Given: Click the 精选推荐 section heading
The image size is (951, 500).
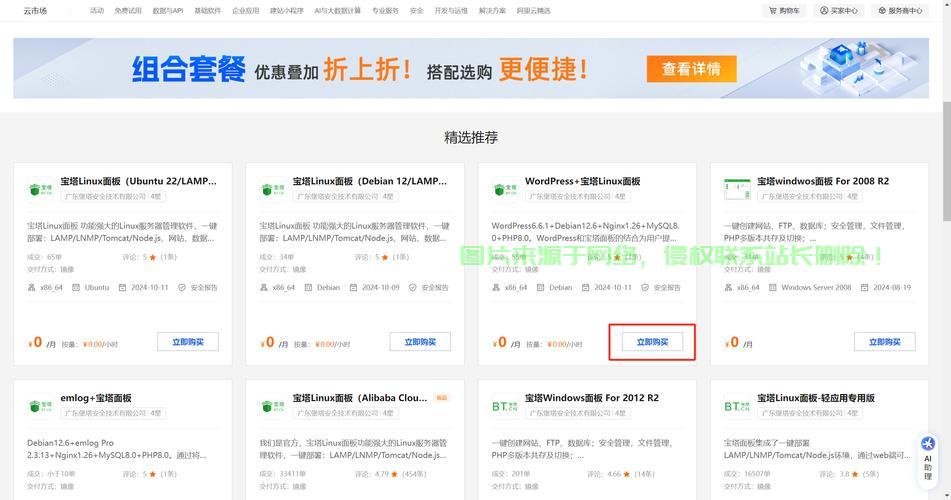Looking at the screenshot, I should click(x=471, y=138).
